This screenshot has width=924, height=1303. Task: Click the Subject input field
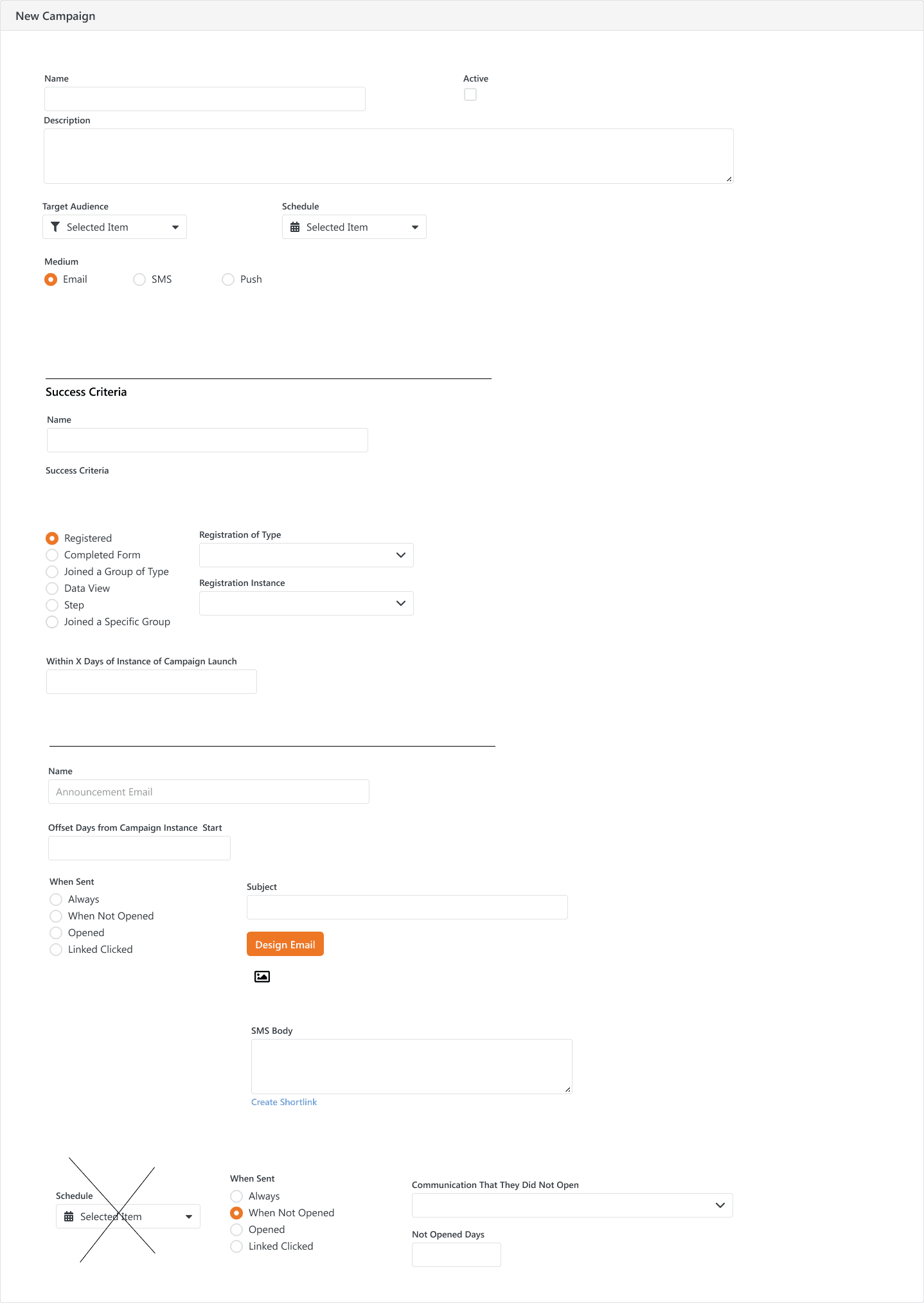coord(407,907)
